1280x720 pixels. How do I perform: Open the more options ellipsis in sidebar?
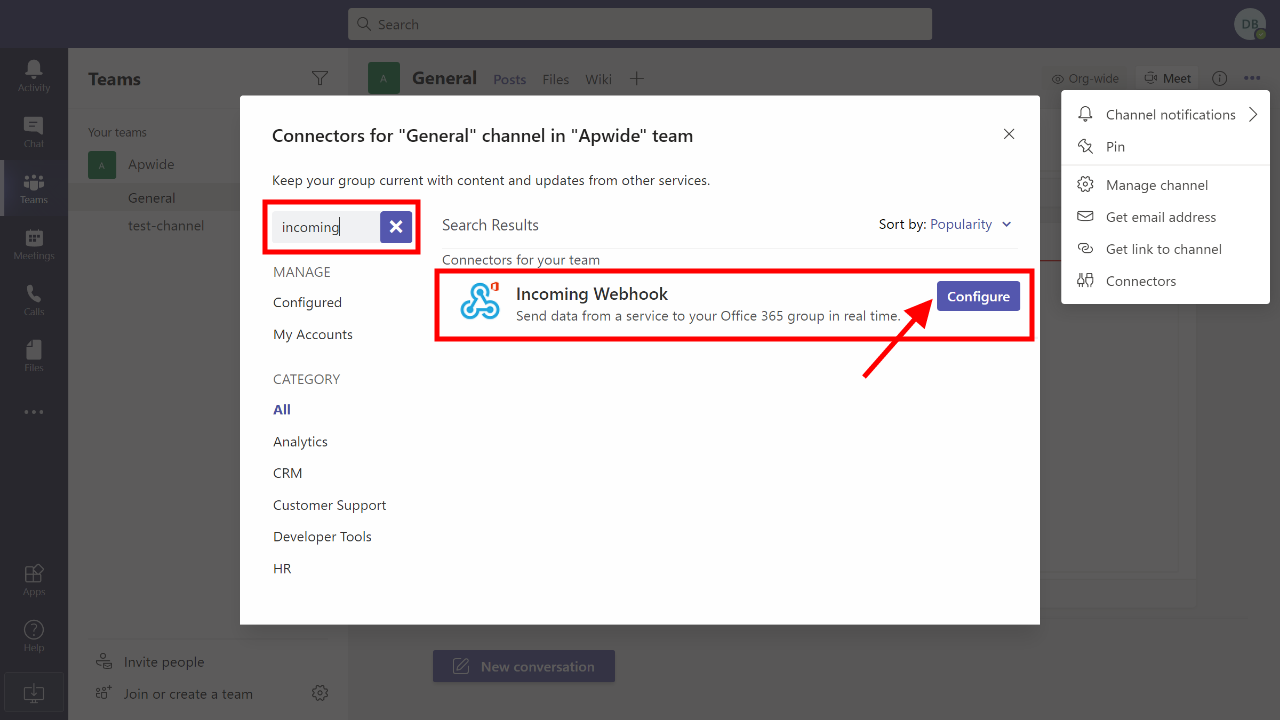click(33, 412)
